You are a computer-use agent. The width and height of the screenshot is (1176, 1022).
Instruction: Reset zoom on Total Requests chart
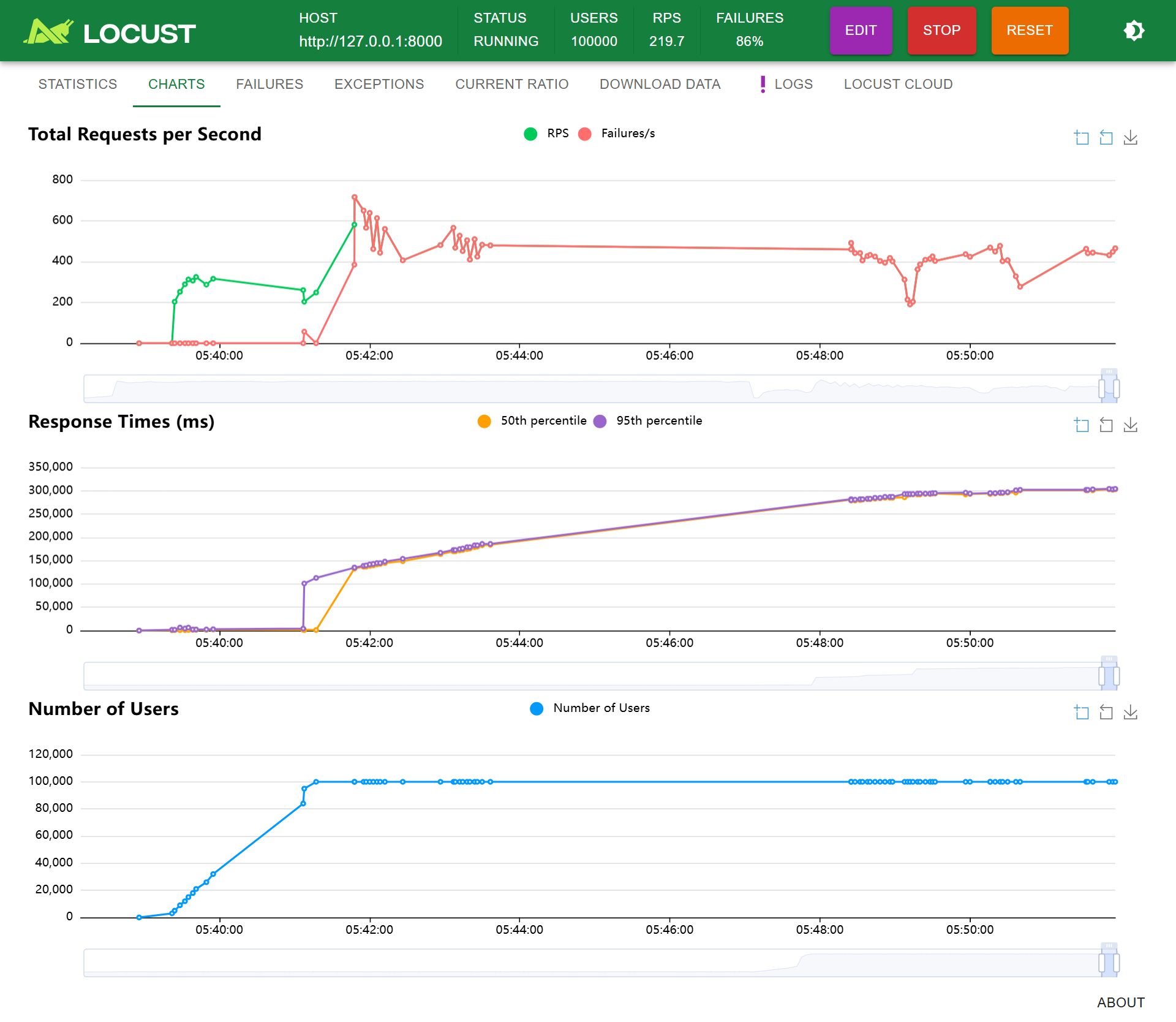tap(1106, 138)
